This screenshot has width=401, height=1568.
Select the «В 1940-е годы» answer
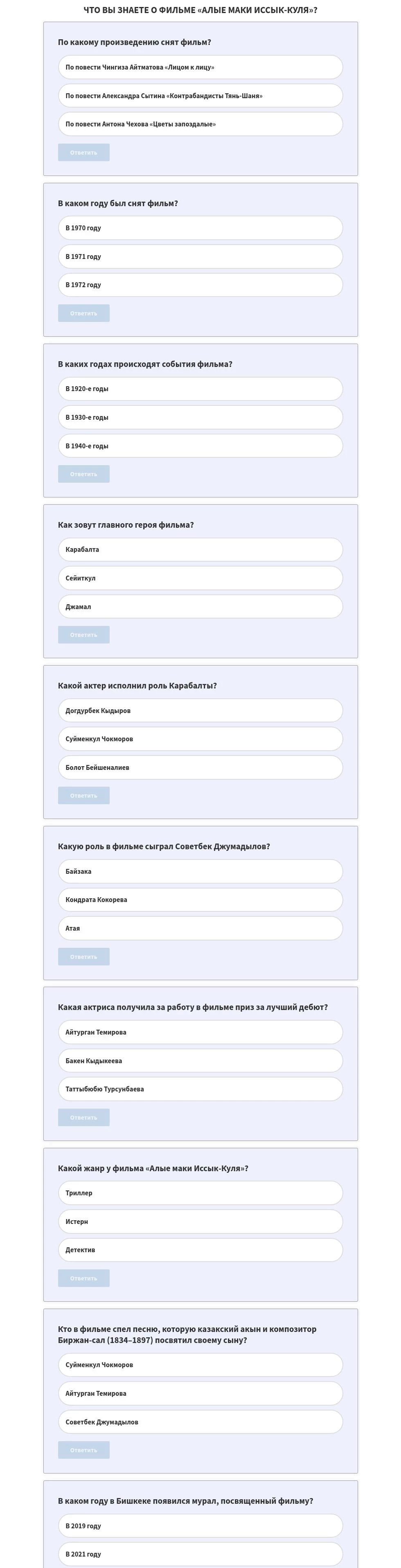pos(200,446)
